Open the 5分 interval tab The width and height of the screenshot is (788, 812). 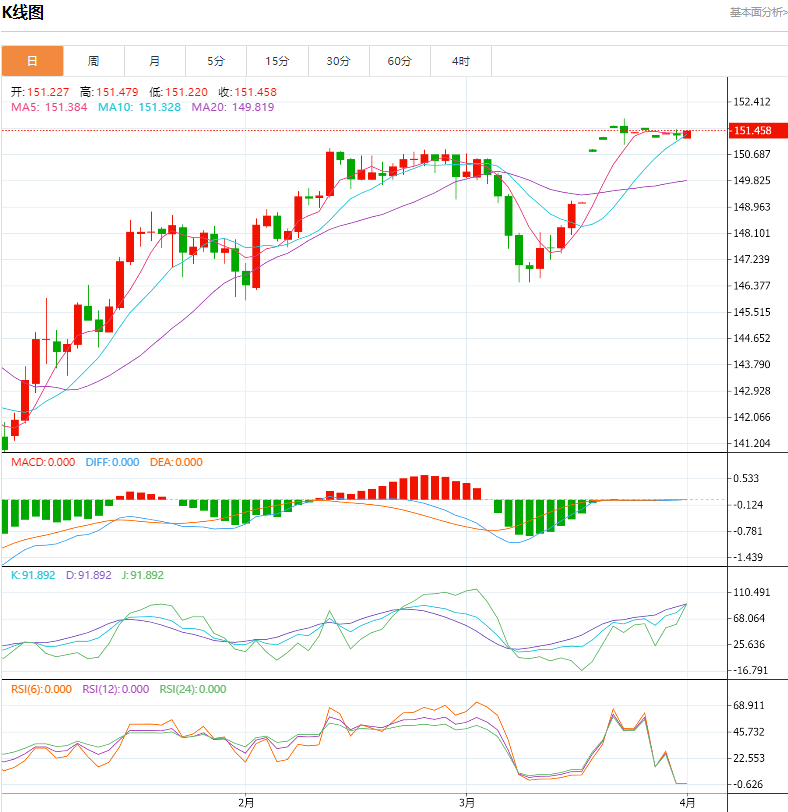tap(216, 61)
